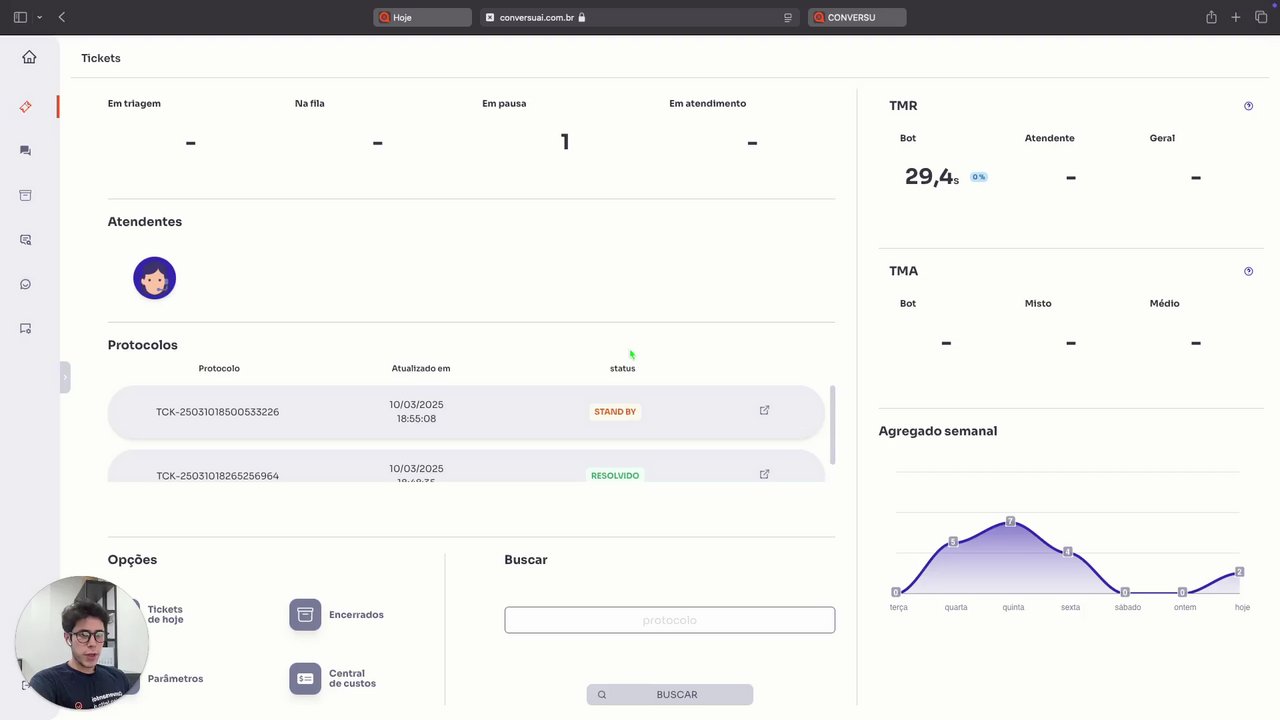Click the Central de custos money icon

click(x=305, y=679)
